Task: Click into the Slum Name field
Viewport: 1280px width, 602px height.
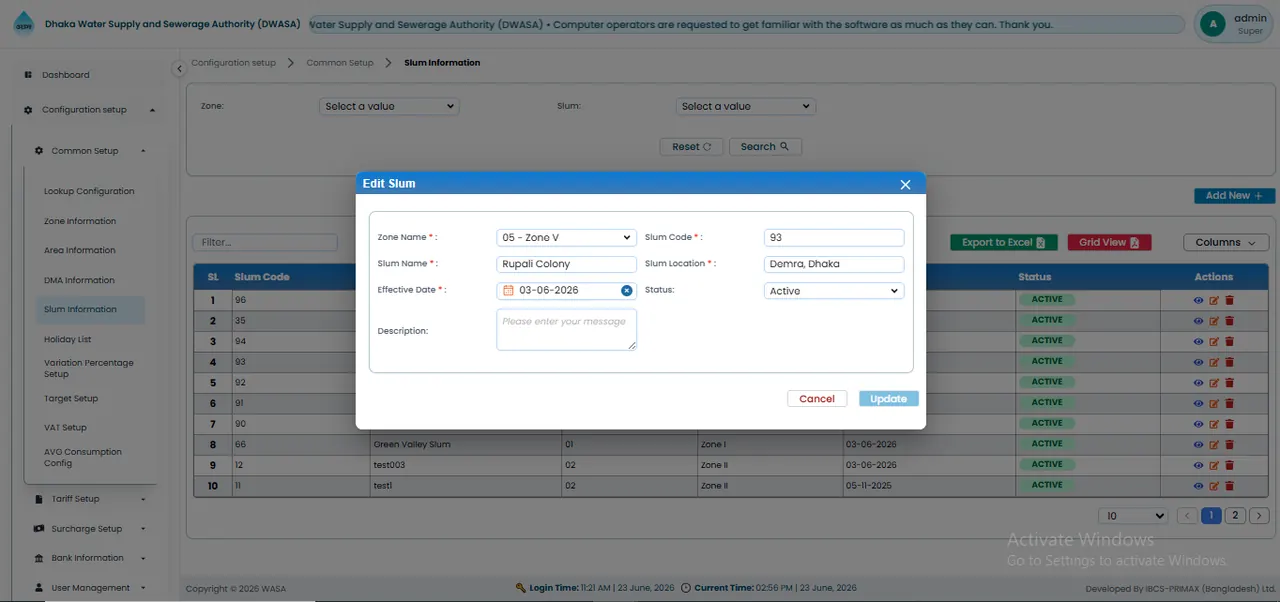Action: pyautogui.click(x=566, y=264)
